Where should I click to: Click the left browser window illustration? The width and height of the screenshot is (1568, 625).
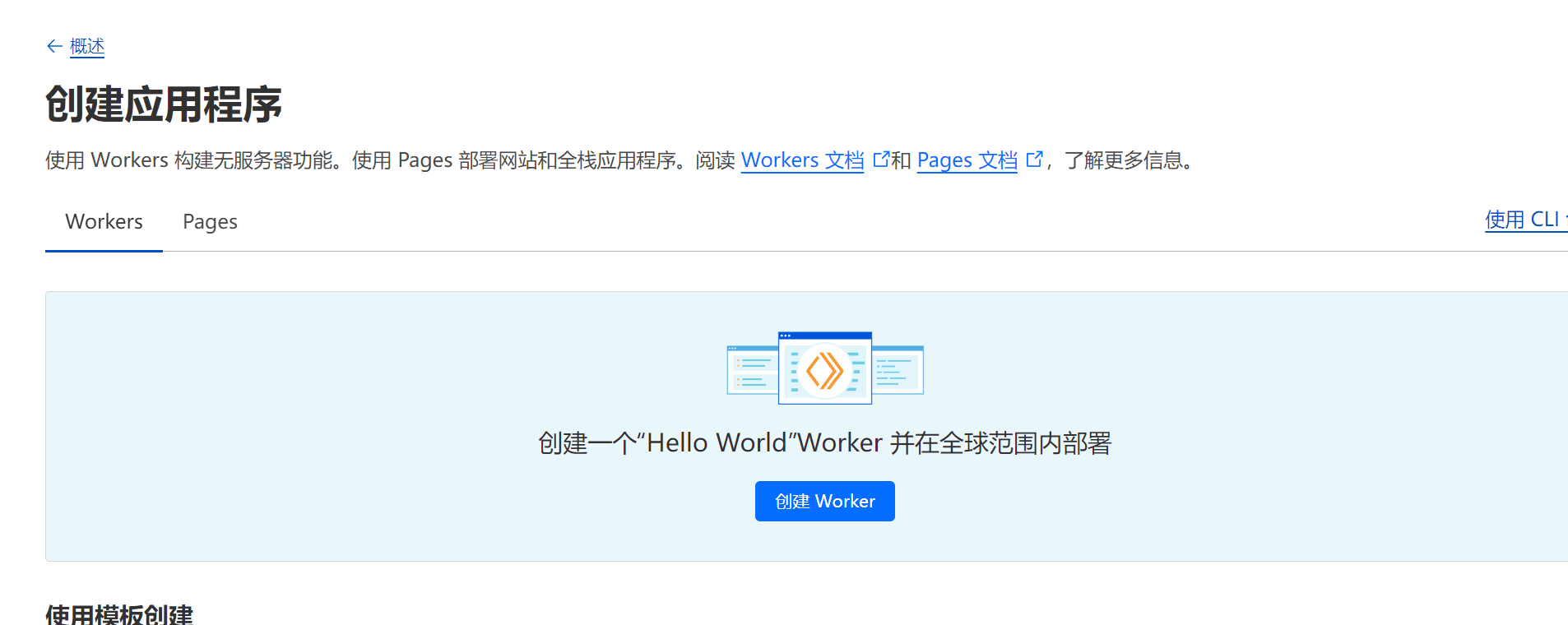coord(753,370)
